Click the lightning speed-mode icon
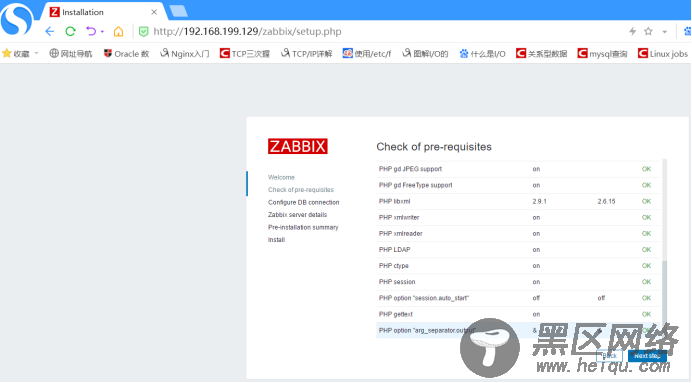 point(632,31)
